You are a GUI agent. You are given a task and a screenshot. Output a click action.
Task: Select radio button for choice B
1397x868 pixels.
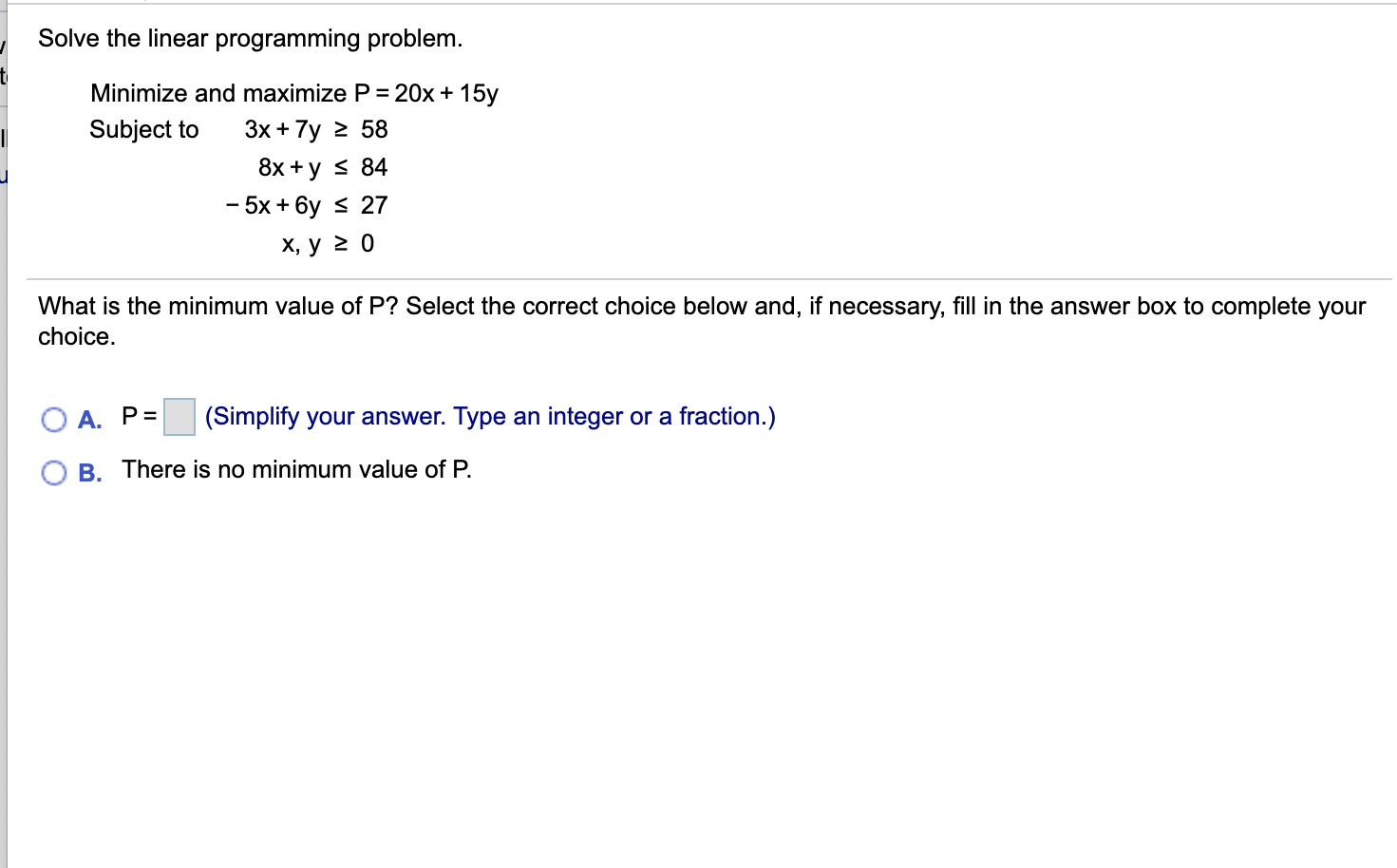coord(54,471)
